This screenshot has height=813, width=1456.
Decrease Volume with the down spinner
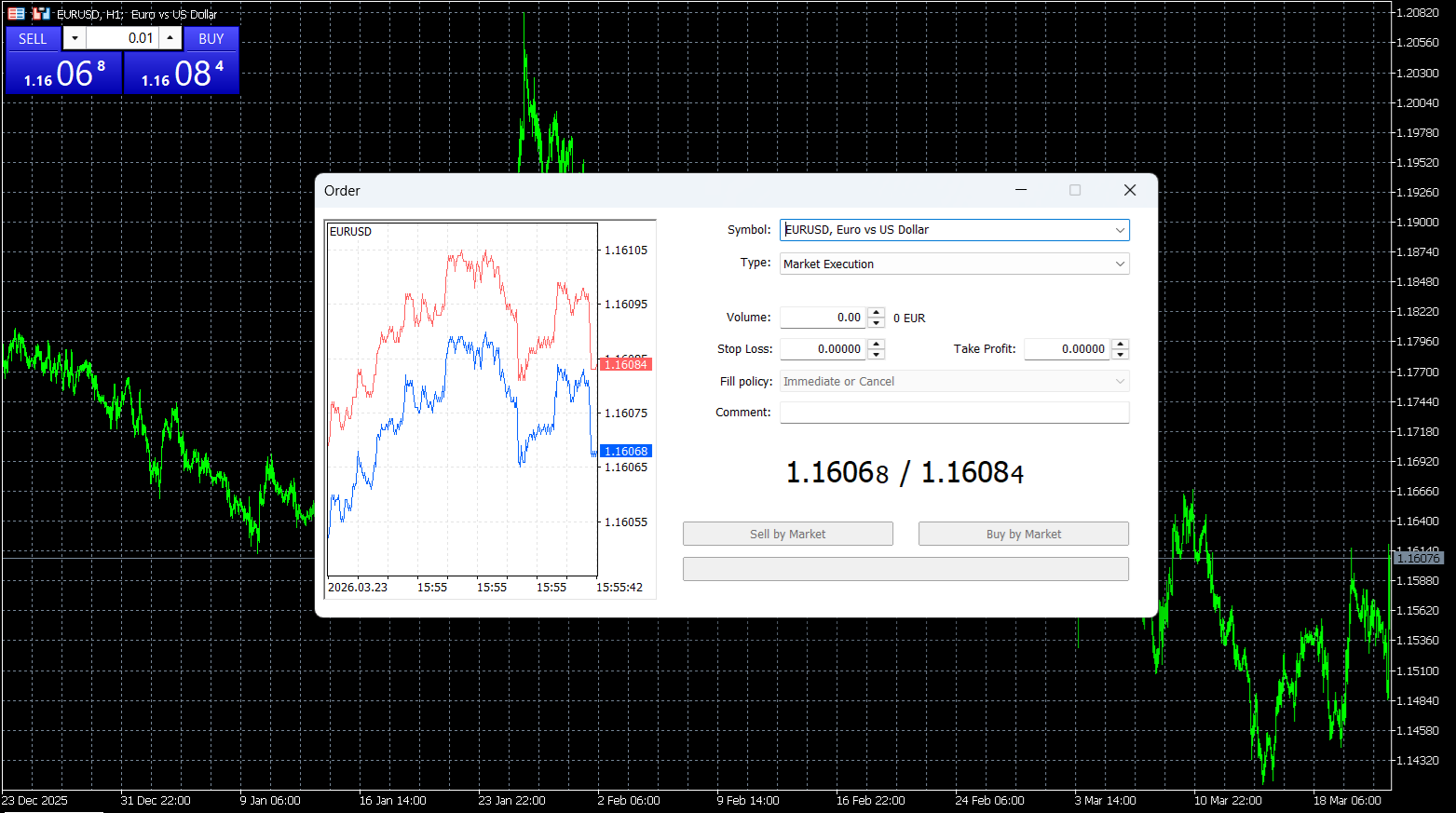[877, 323]
